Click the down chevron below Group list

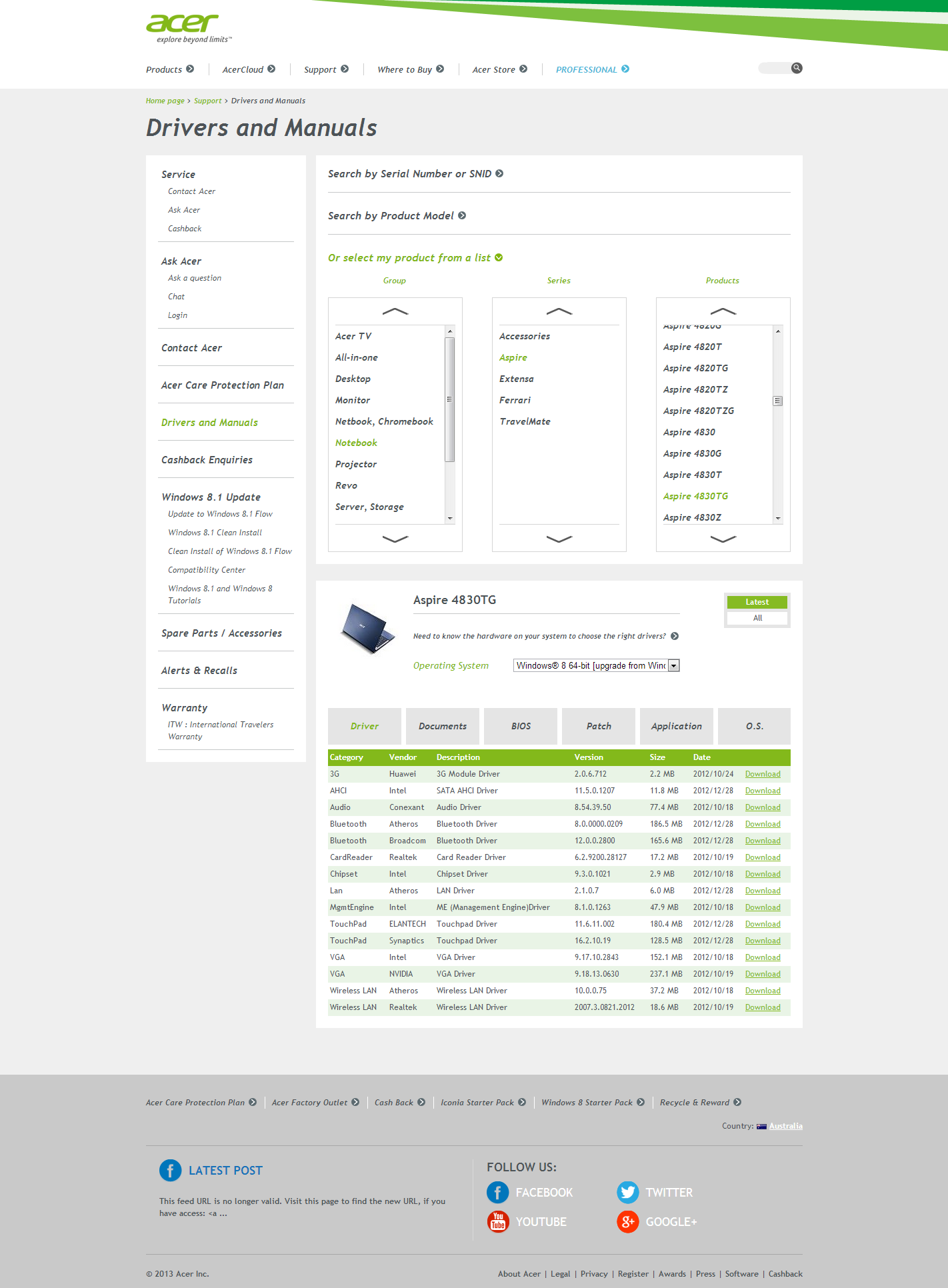pyautogui.click(x=395, y=539)
